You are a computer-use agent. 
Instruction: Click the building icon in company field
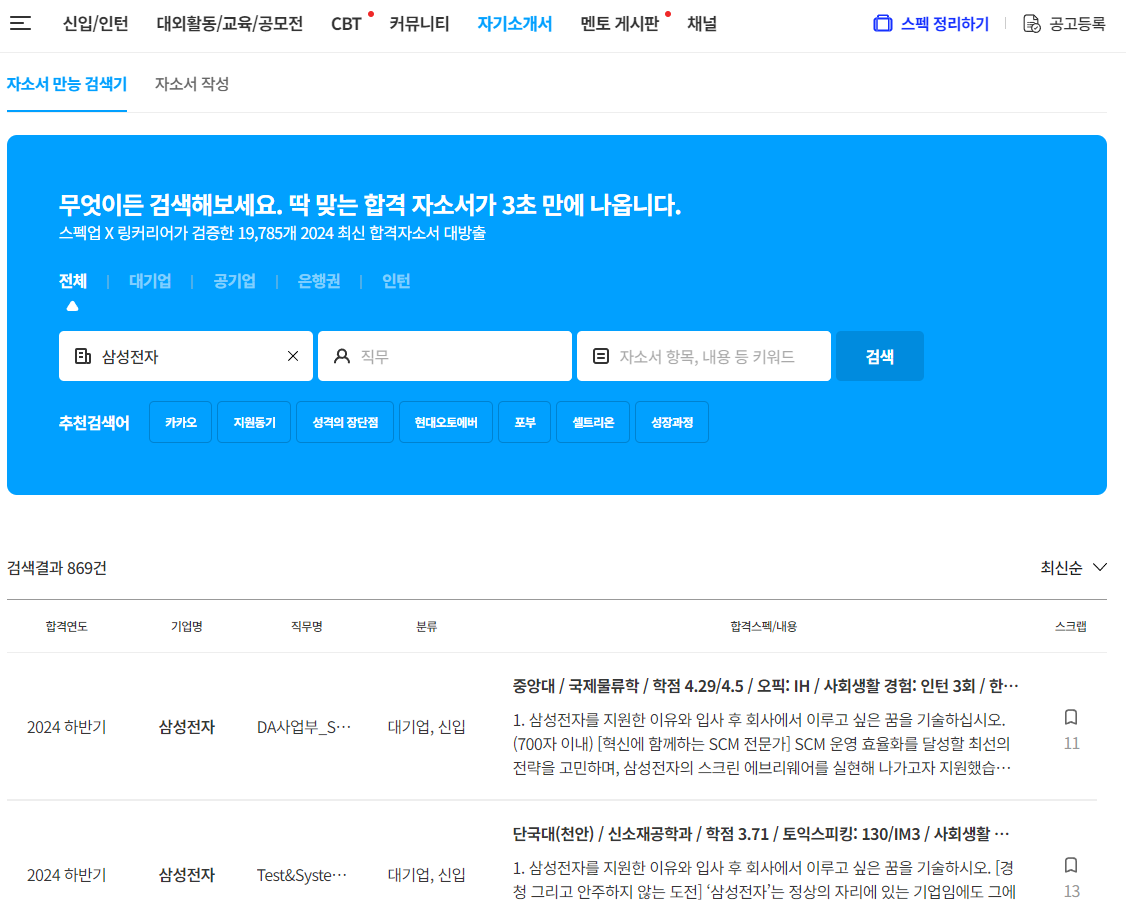click(x=83, y=356)
